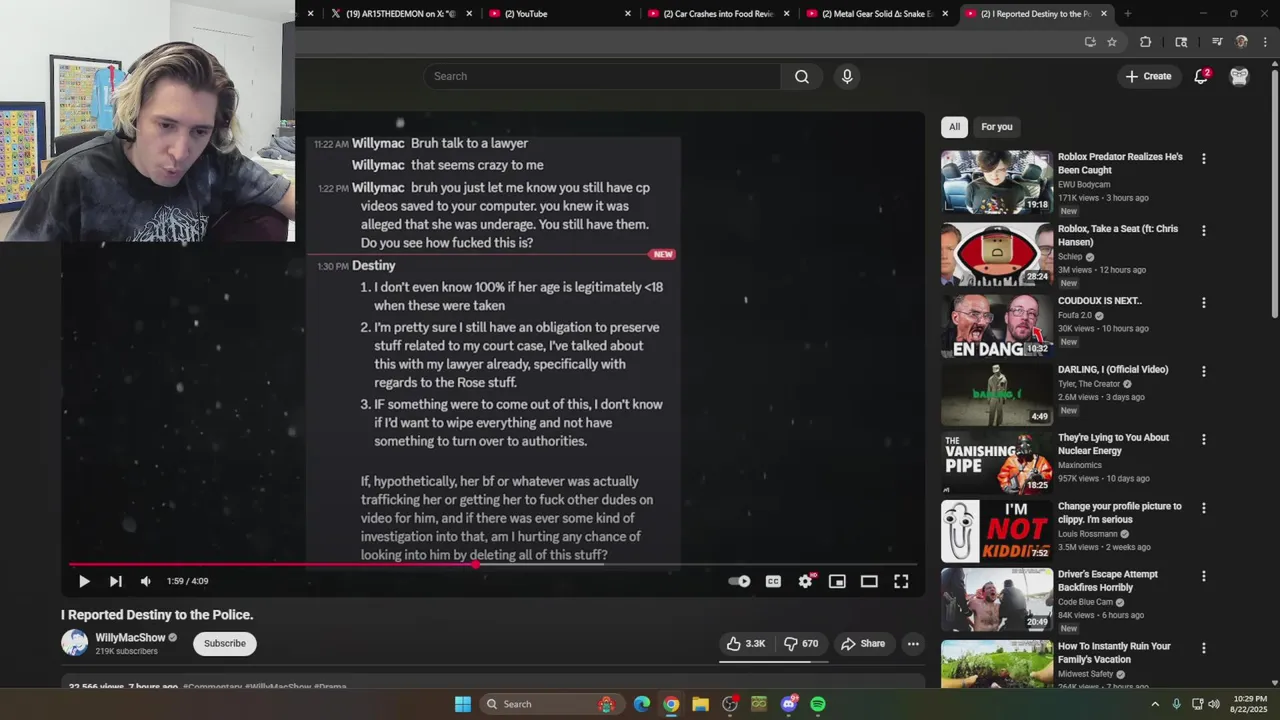Search with voice microphone icon

(847, 76)
